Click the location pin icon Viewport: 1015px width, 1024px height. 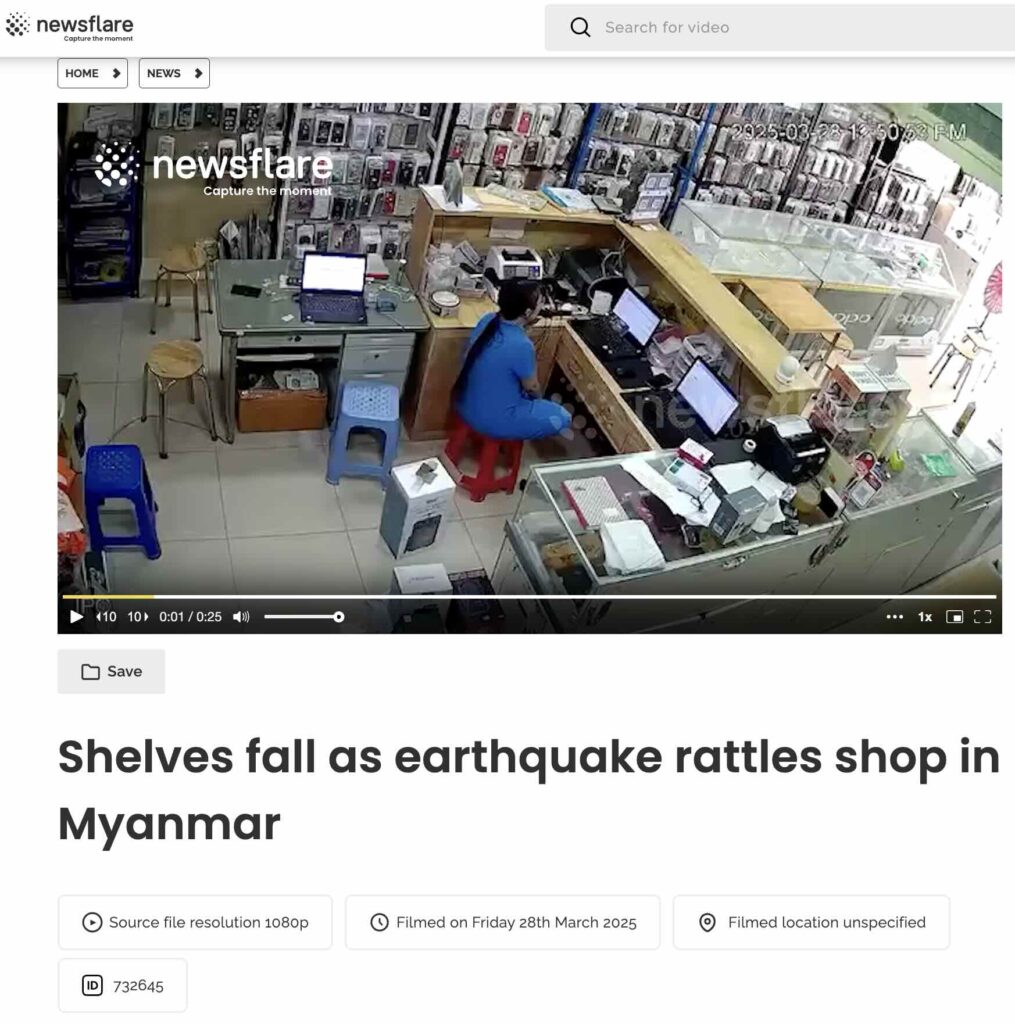[707, 922]
